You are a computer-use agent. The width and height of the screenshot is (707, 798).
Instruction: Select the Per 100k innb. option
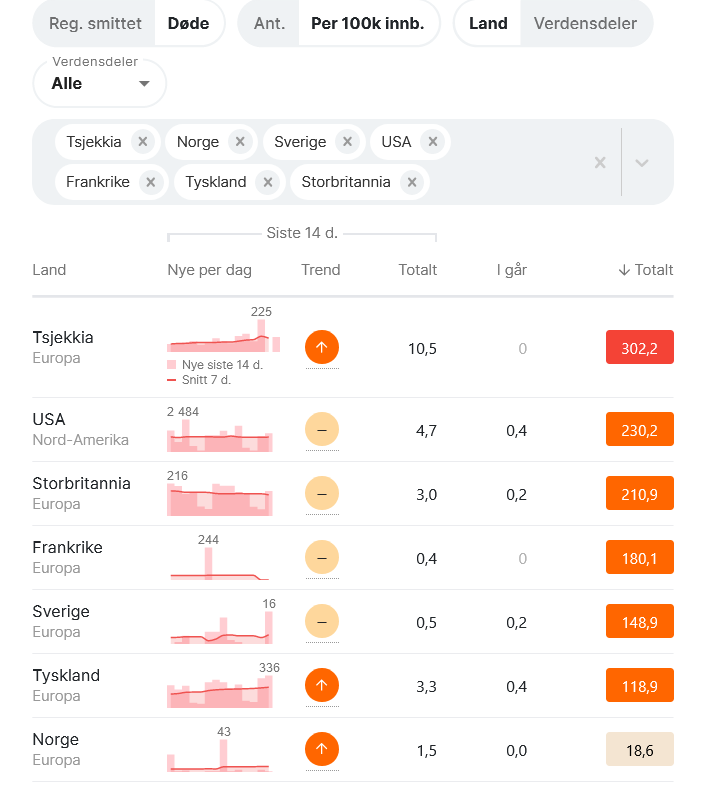[367, 23]
